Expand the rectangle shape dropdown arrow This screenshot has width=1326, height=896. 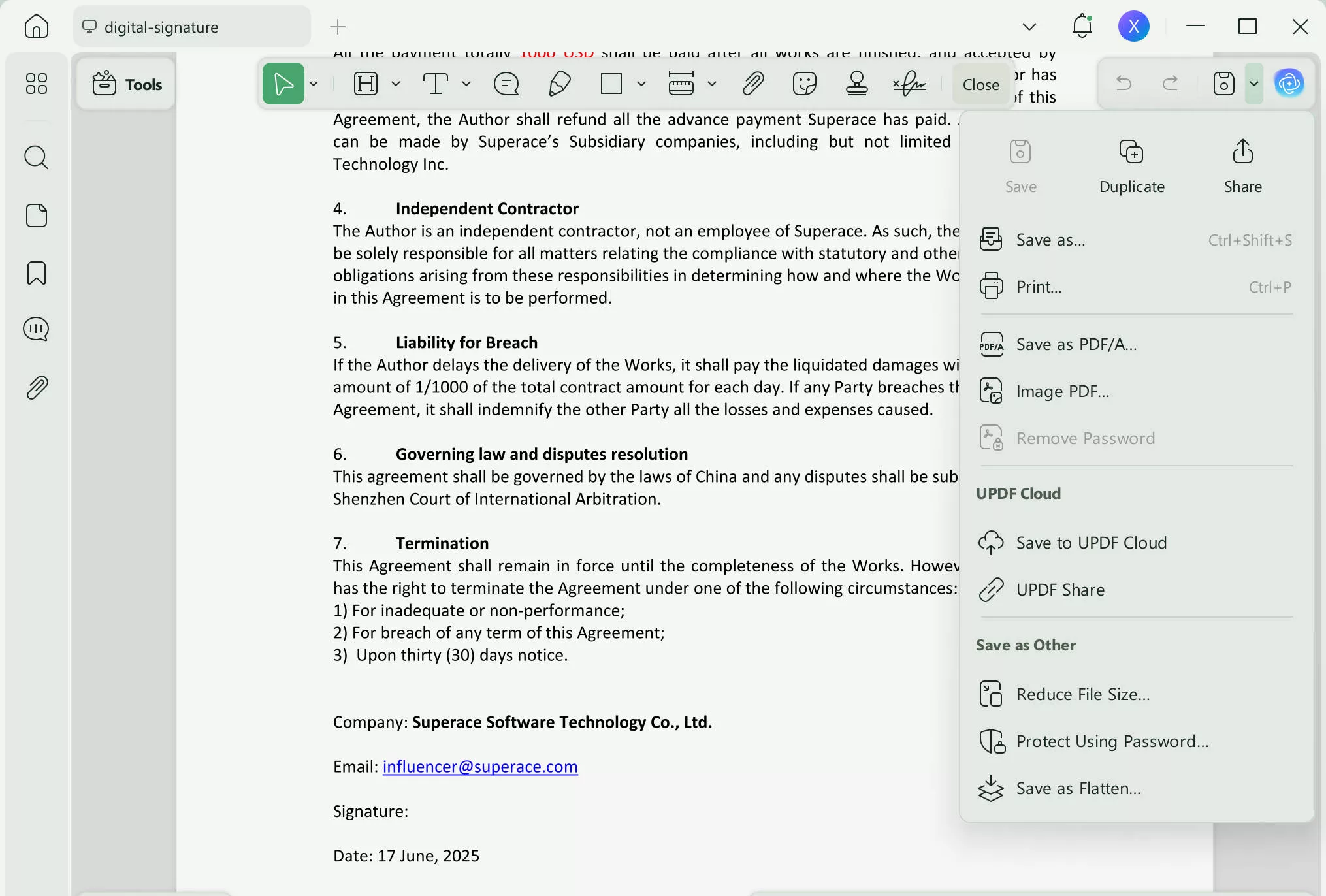[x=641, y=84]
